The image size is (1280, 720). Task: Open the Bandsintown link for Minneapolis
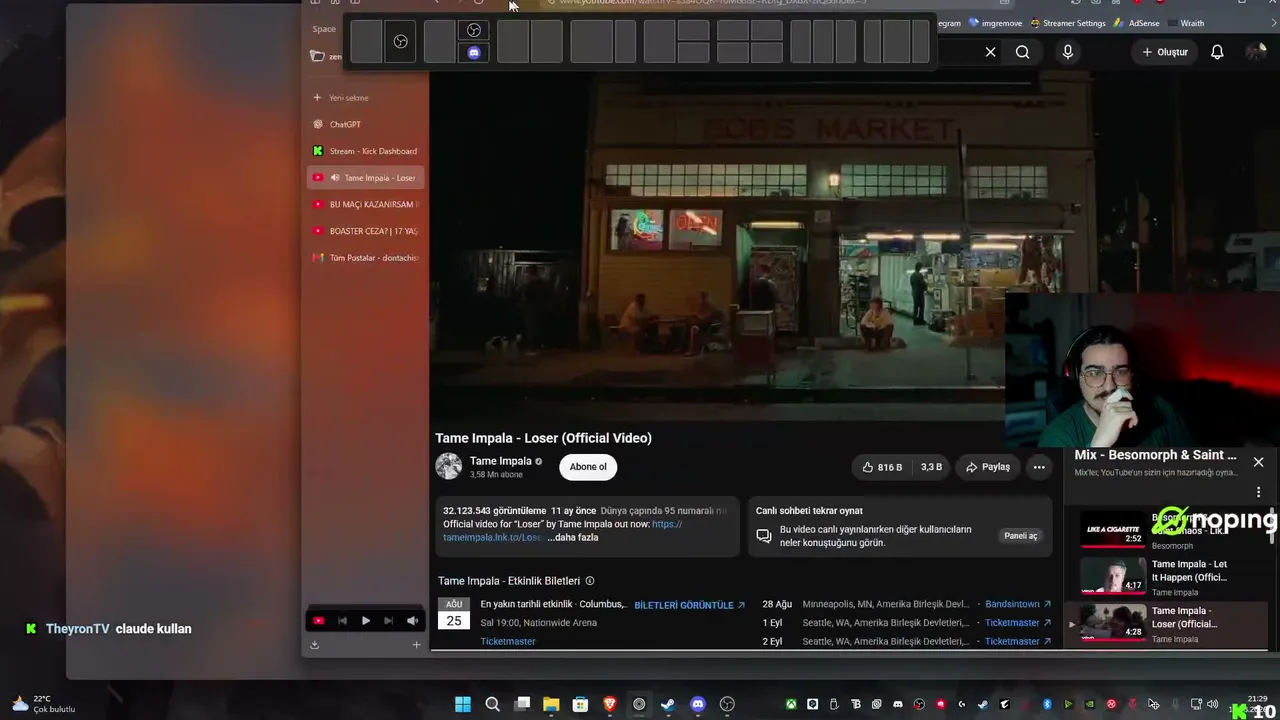coord(1018,604)
